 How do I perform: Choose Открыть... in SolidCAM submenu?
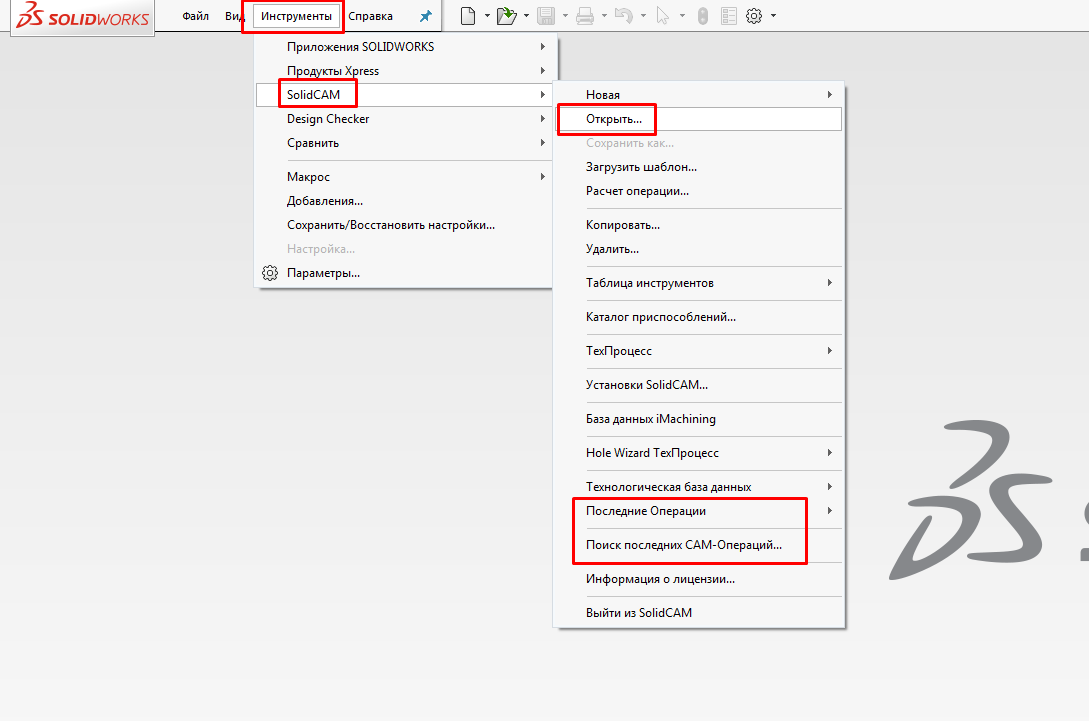[699, 119]
